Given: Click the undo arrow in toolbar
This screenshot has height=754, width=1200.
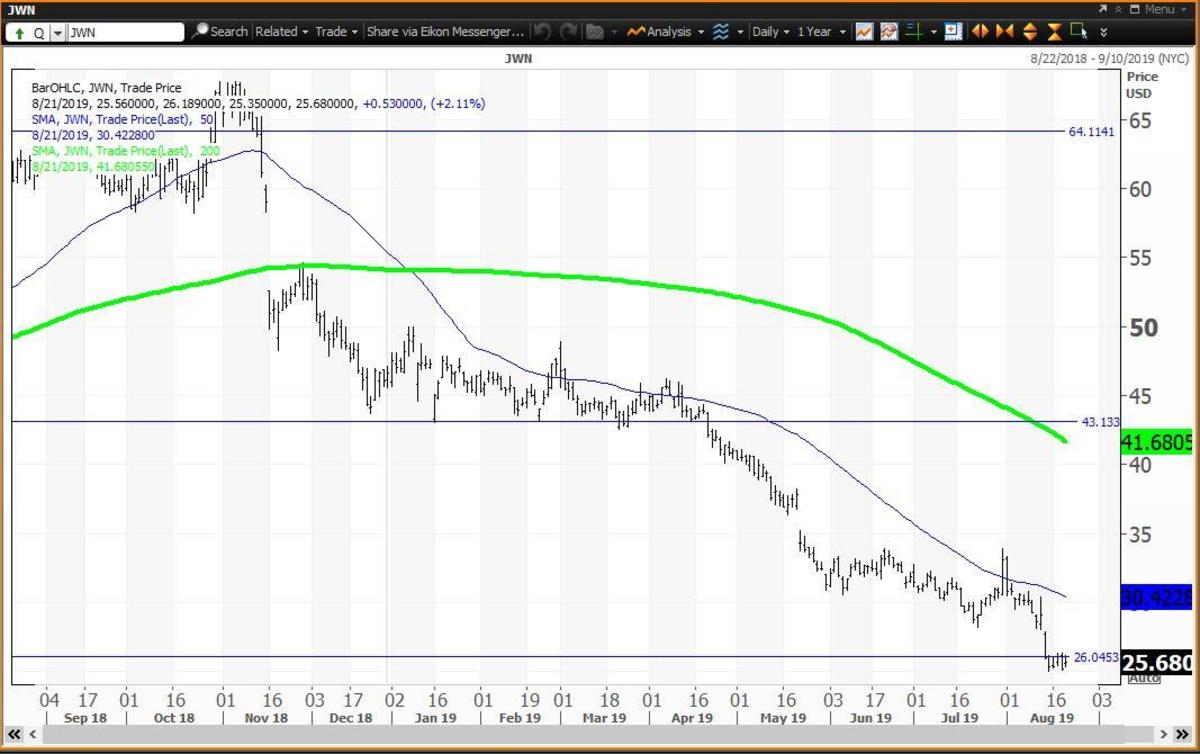Looking at the screenshot, I should (541, 32).
